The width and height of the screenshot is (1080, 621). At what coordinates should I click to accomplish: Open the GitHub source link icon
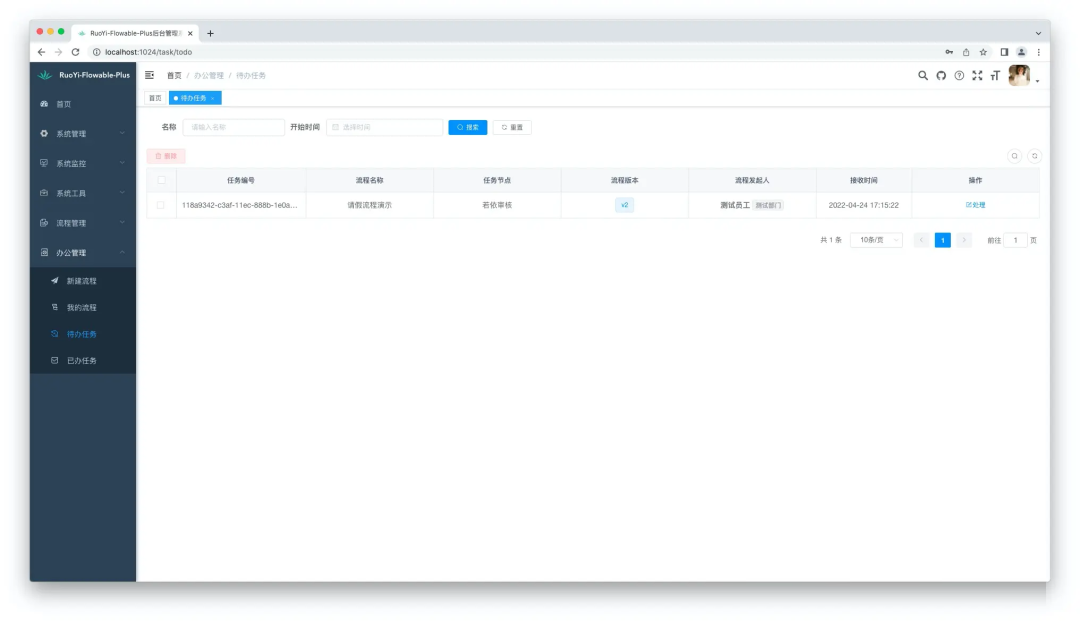point(941,75)
